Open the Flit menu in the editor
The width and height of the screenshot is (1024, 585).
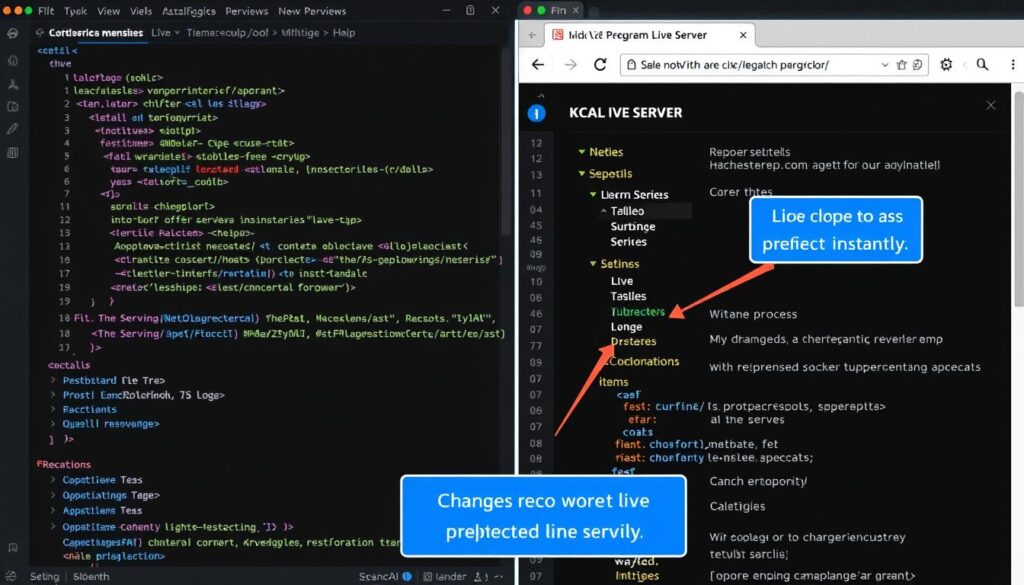click(x=46, y=11)
